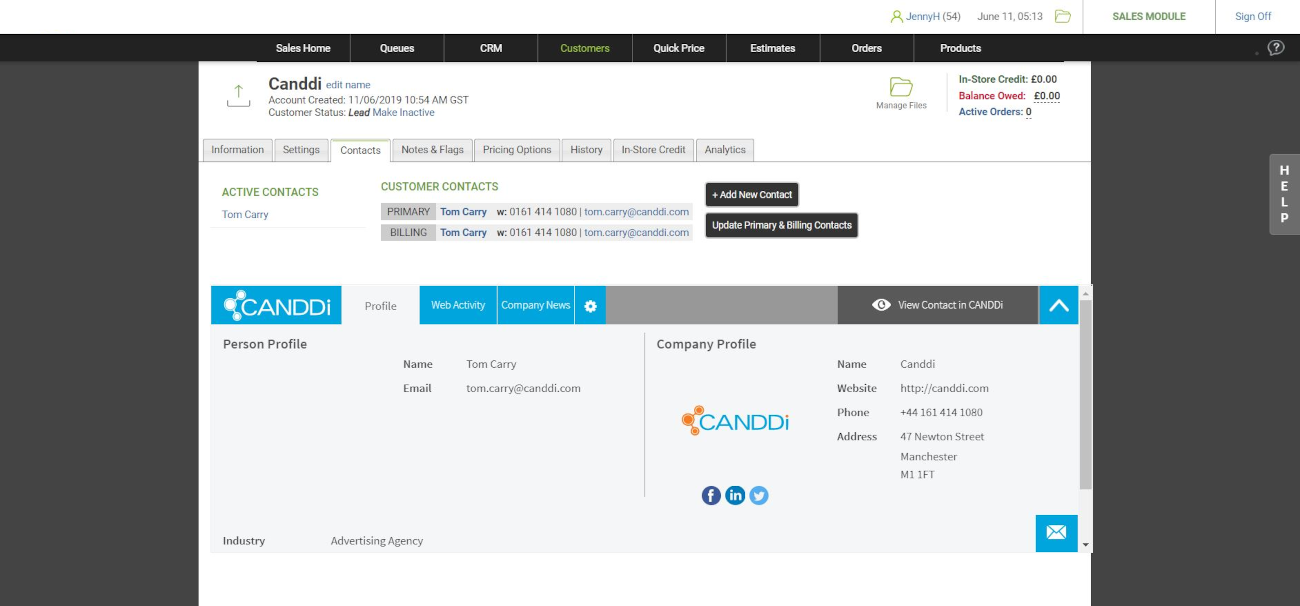Image resolution: width=1300 pixels, height=606 pixels.
Task: Open the Customers menu
Action: click(585, 48)
